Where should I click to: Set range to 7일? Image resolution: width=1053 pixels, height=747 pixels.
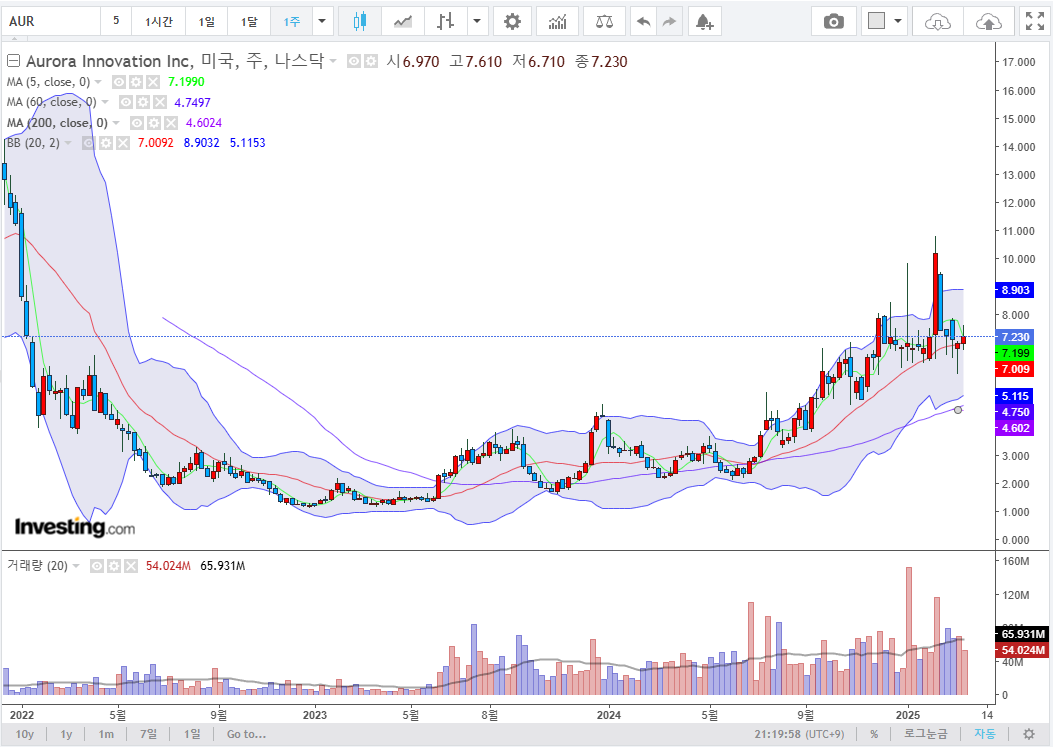[148, 734]
